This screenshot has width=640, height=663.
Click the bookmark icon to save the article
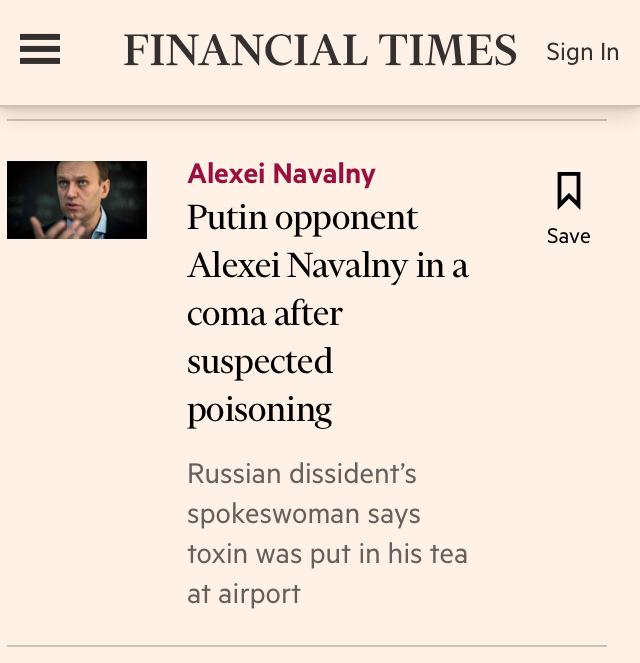[x=568, y=190]
